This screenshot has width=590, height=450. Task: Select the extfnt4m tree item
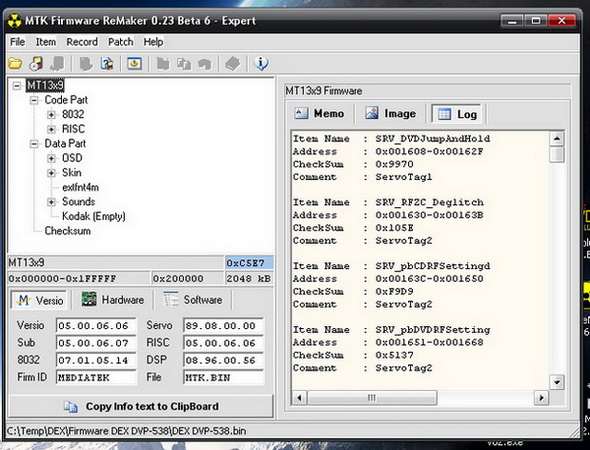pyautogui.click(x=80, y=187)
